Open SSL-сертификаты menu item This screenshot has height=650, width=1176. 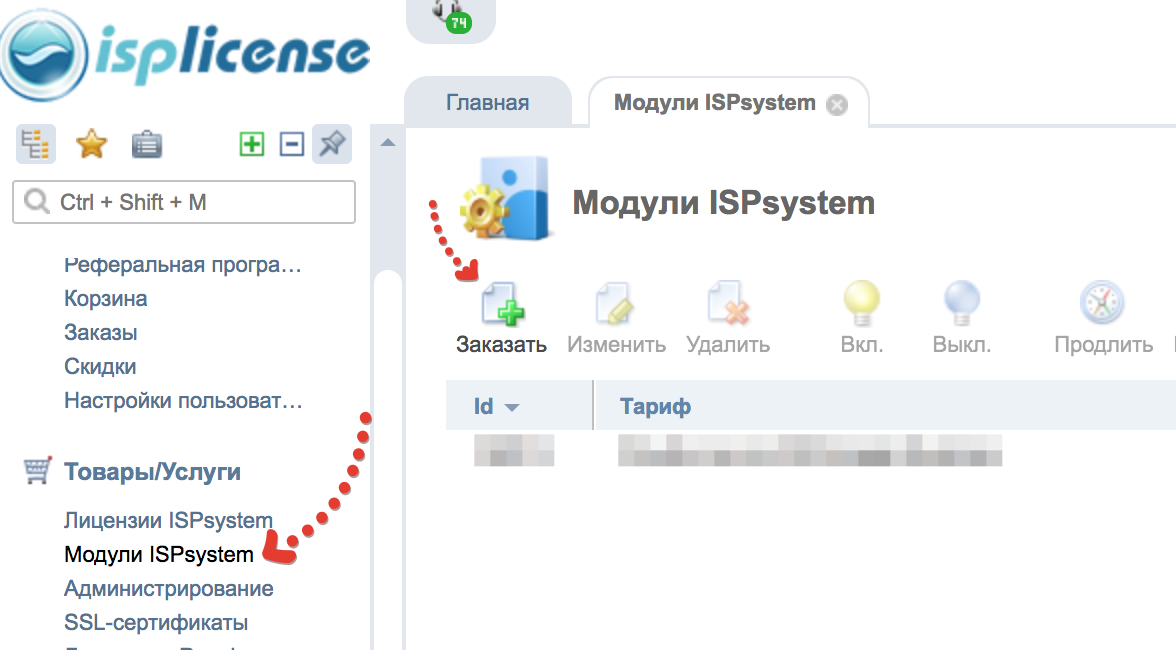click(x=156, y=623)
